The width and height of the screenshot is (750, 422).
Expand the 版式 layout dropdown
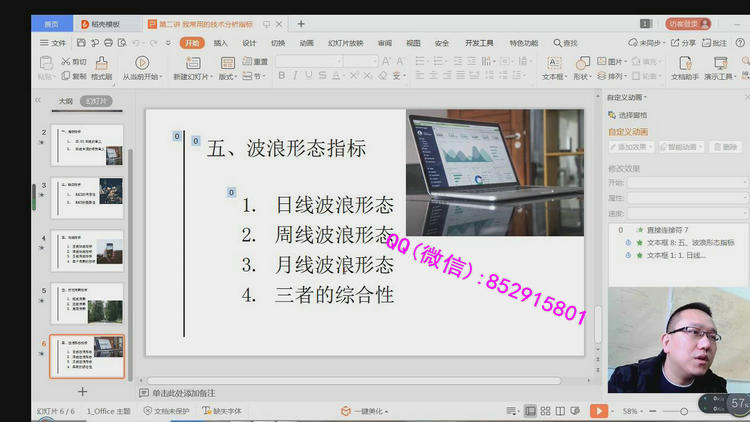229,76
